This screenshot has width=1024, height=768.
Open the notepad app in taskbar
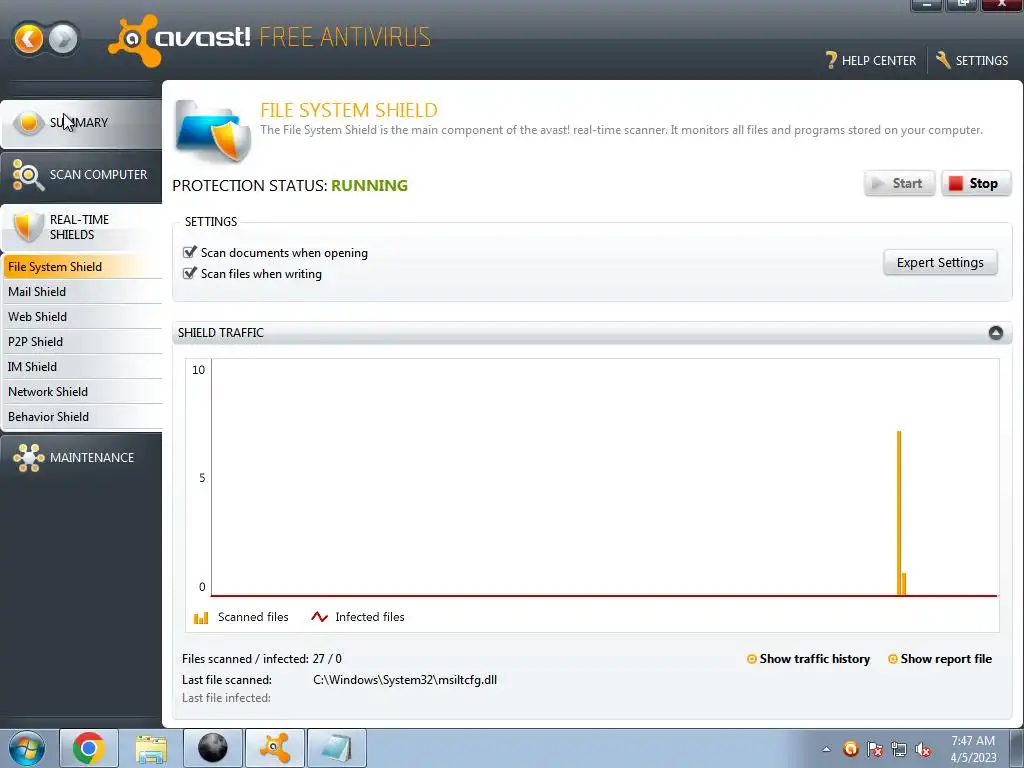pyautogui.click(x=337, y=748)
